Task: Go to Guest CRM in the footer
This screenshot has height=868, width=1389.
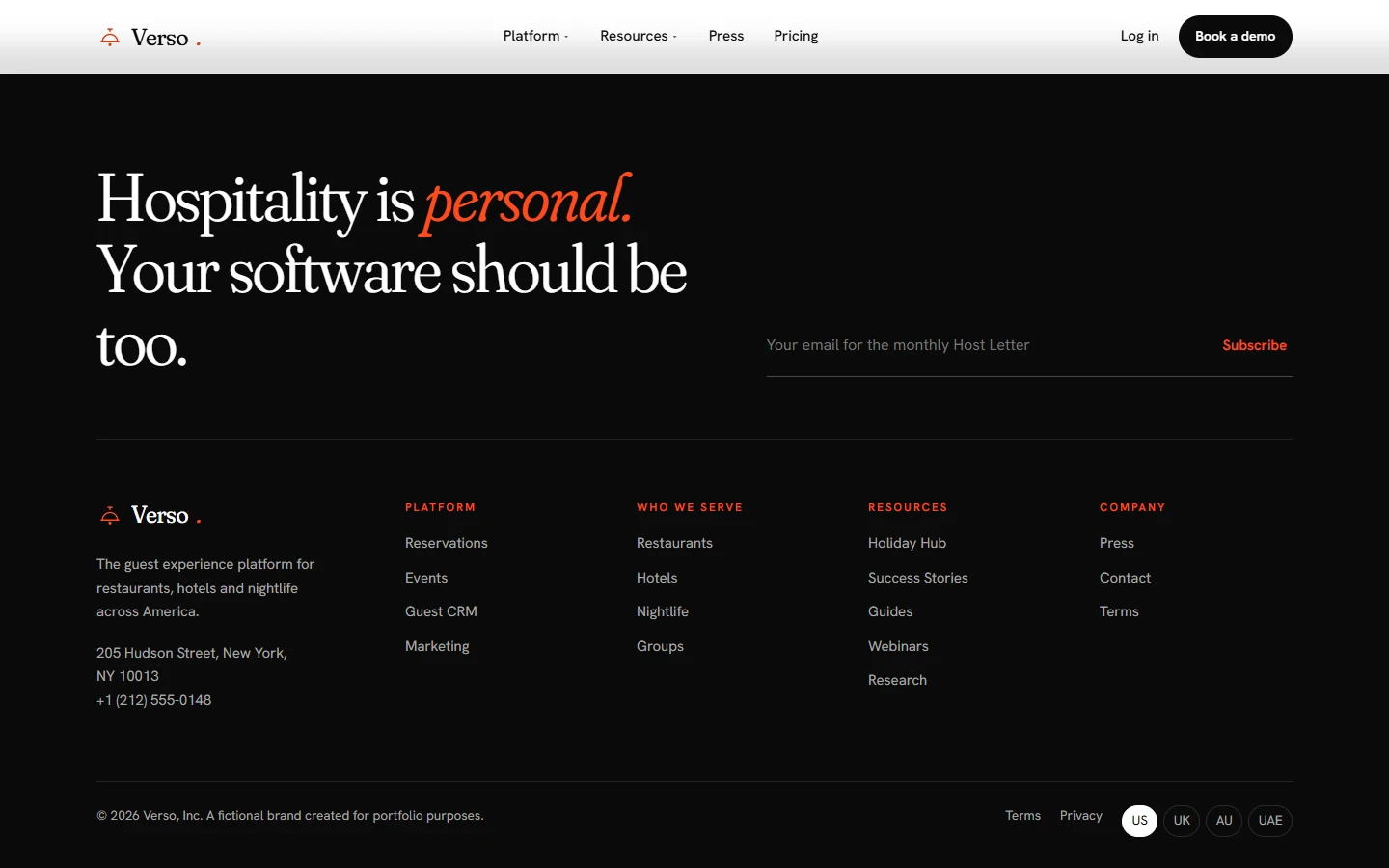Action: tap(441, 611)
